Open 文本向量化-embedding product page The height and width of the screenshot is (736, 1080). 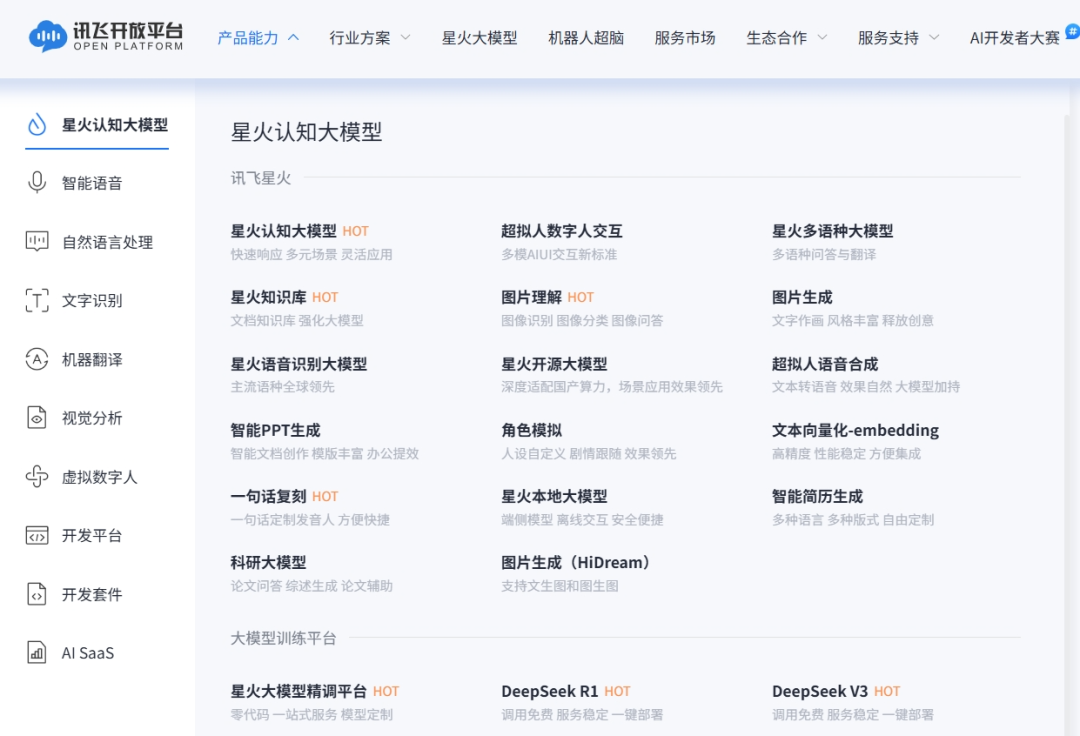[855, 430]
